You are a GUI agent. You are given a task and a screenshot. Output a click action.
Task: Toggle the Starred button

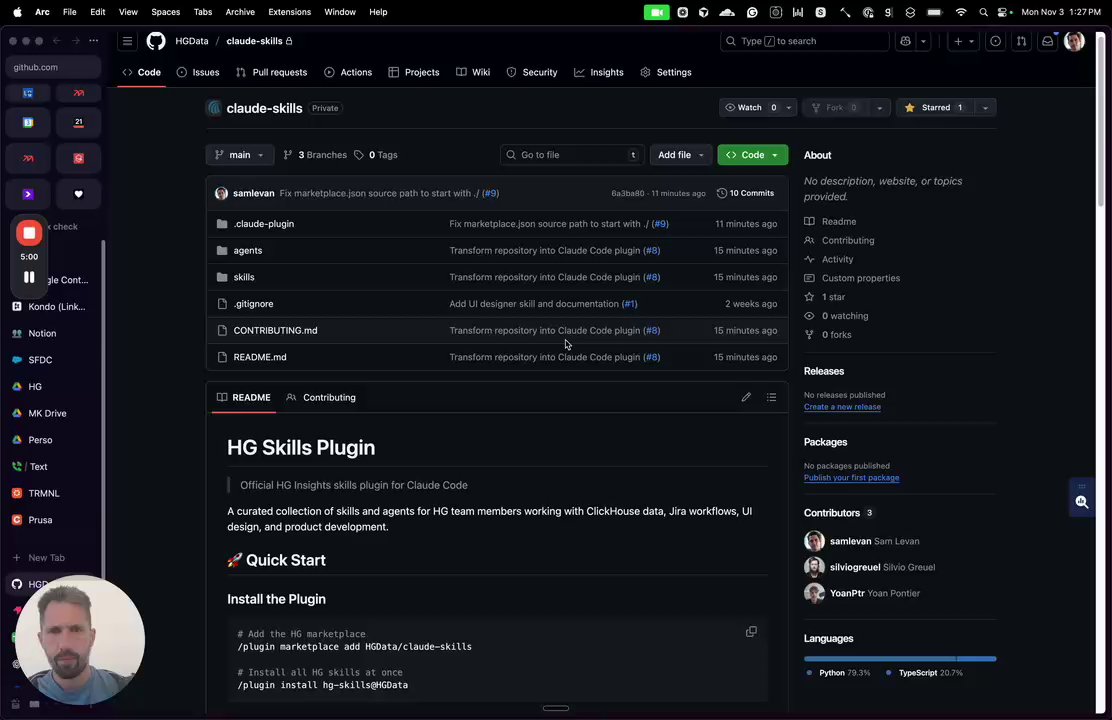[936, 108]
